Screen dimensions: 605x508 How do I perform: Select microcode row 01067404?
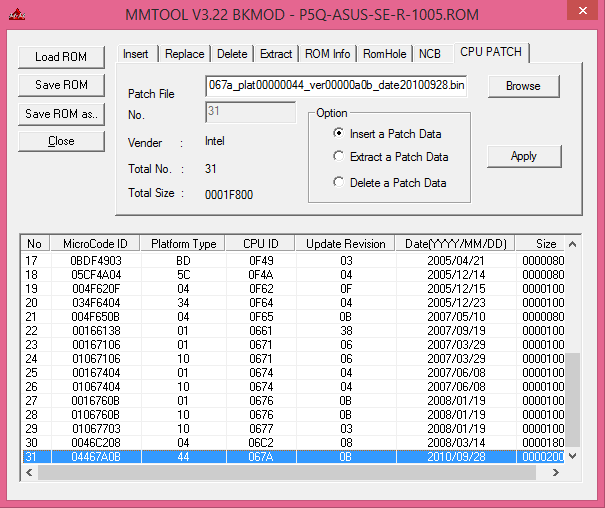293,386
